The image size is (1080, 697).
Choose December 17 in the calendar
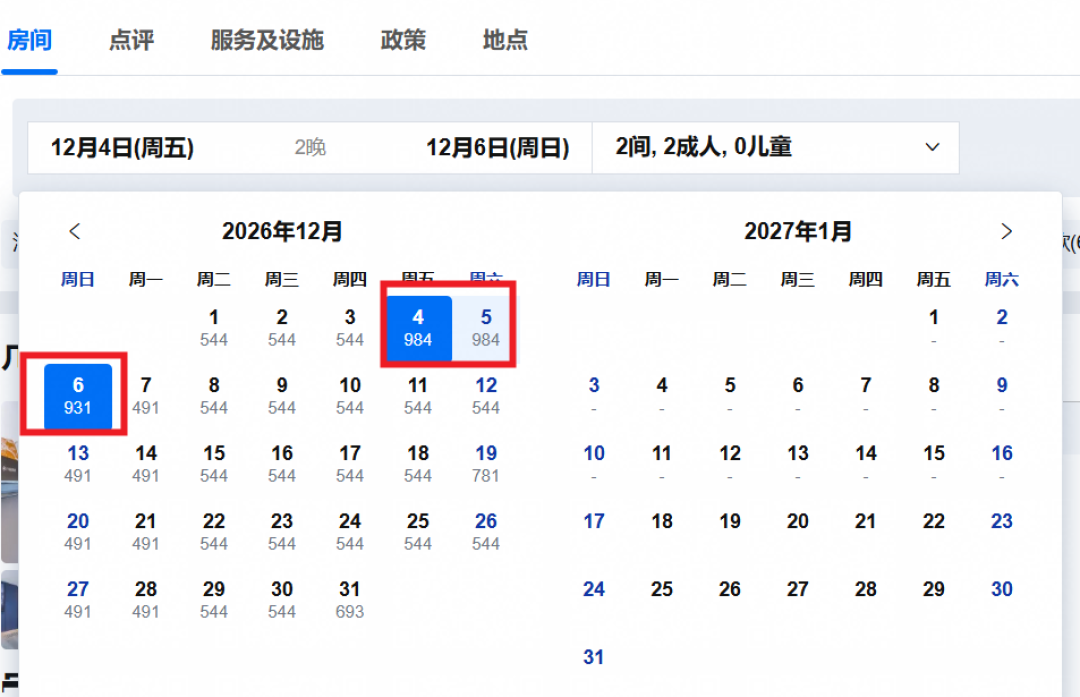[350, 464]
